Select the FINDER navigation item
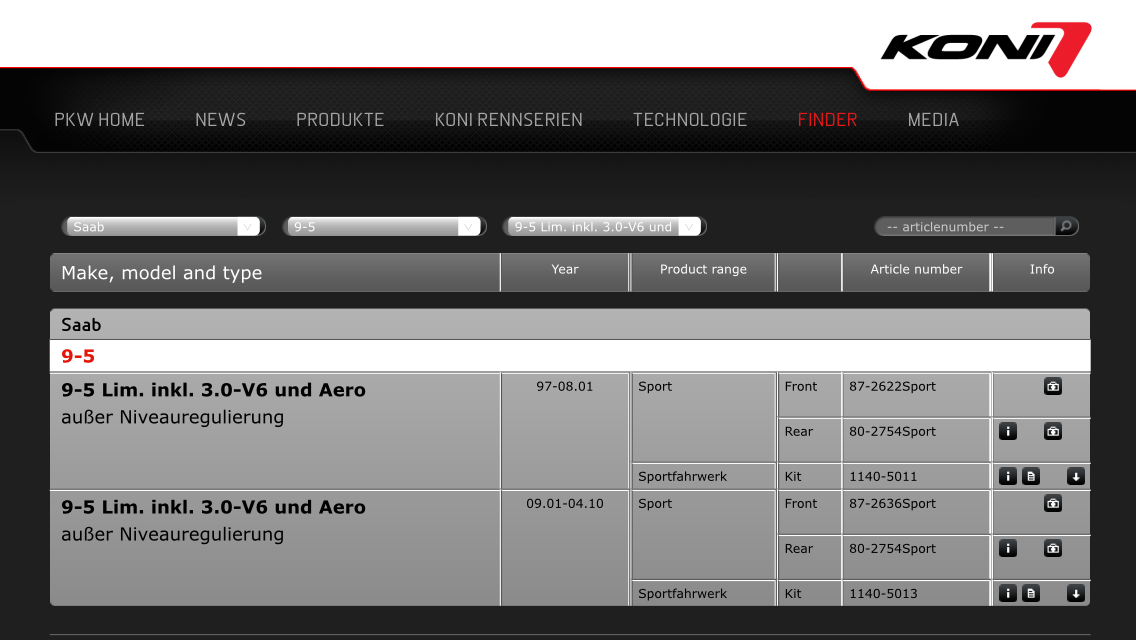 (x=827, y=120)
